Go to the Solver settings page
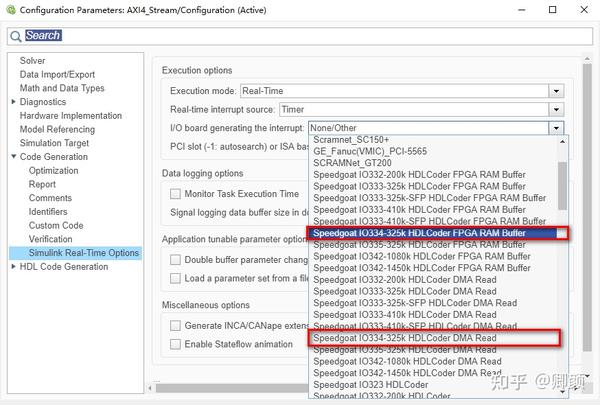This screenshot has width=600, height=405. point(33,61)
